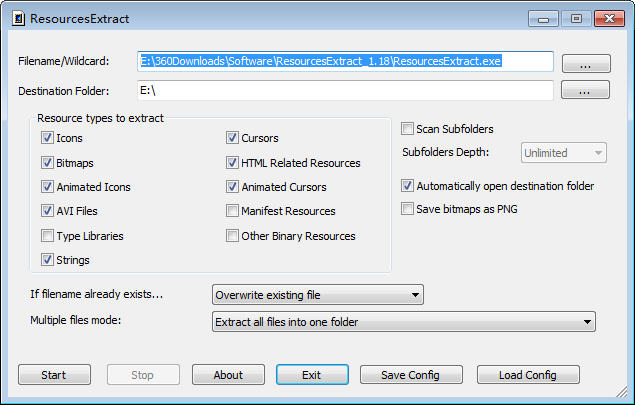This screenshot has height=405, width=635.
Task: Uncheck the Animated Cursors option
Action: pyautogui.click(x=232, y=186)
